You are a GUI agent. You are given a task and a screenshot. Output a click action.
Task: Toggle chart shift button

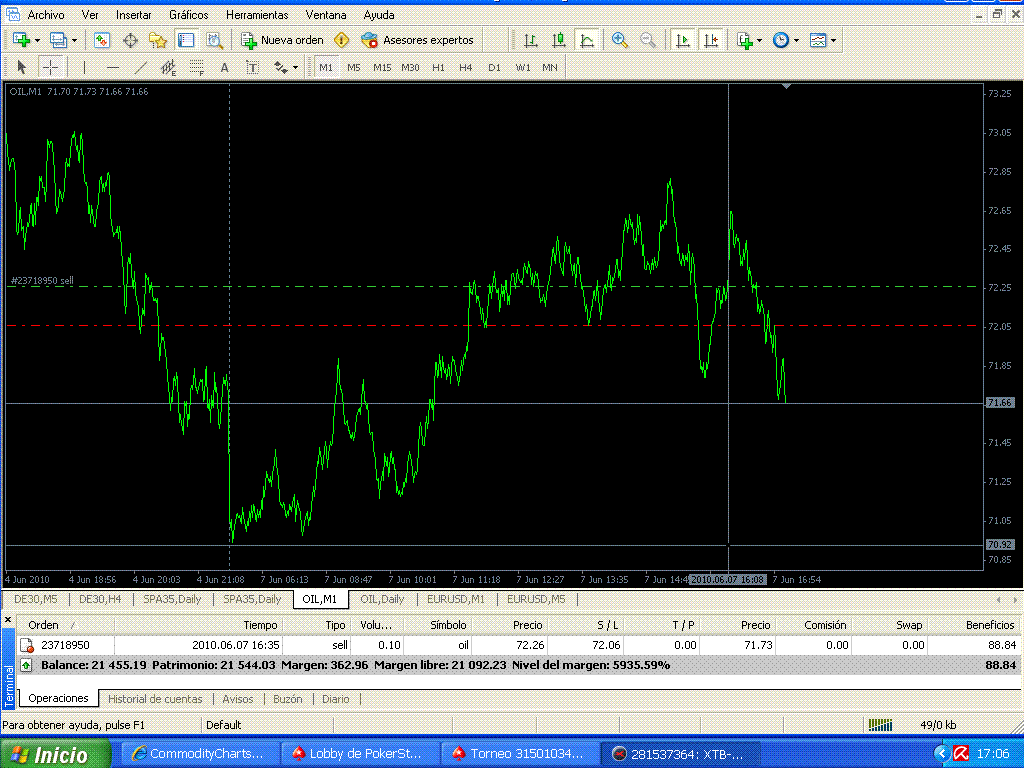click(711, 40)
